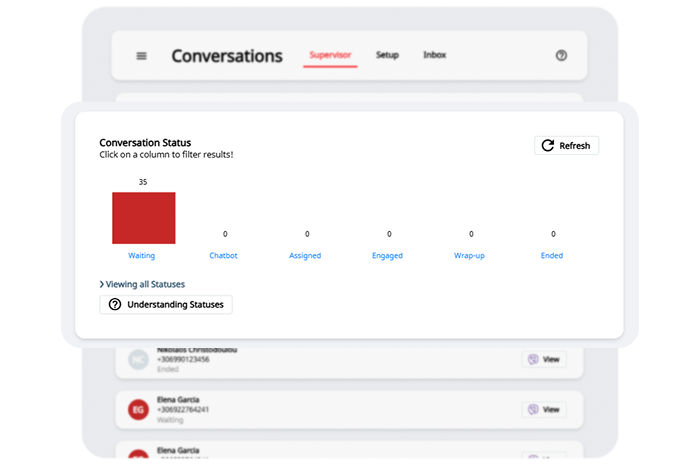
Task: Click the red Waiting bar in the chart
Action: (143, 218)
